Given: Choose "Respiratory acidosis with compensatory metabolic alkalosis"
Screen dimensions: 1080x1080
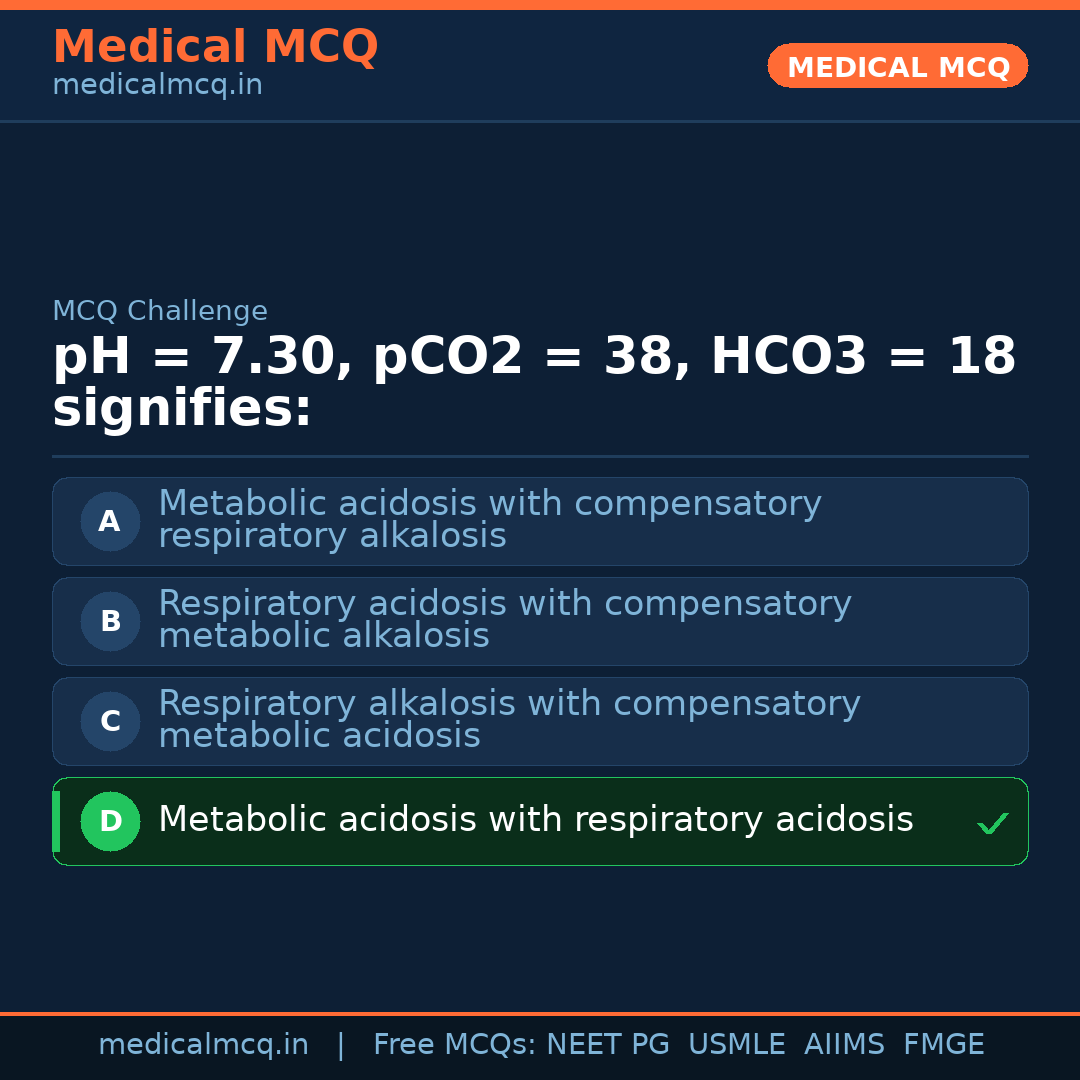Looking at the screenshot, I should [x=505, y=620].
